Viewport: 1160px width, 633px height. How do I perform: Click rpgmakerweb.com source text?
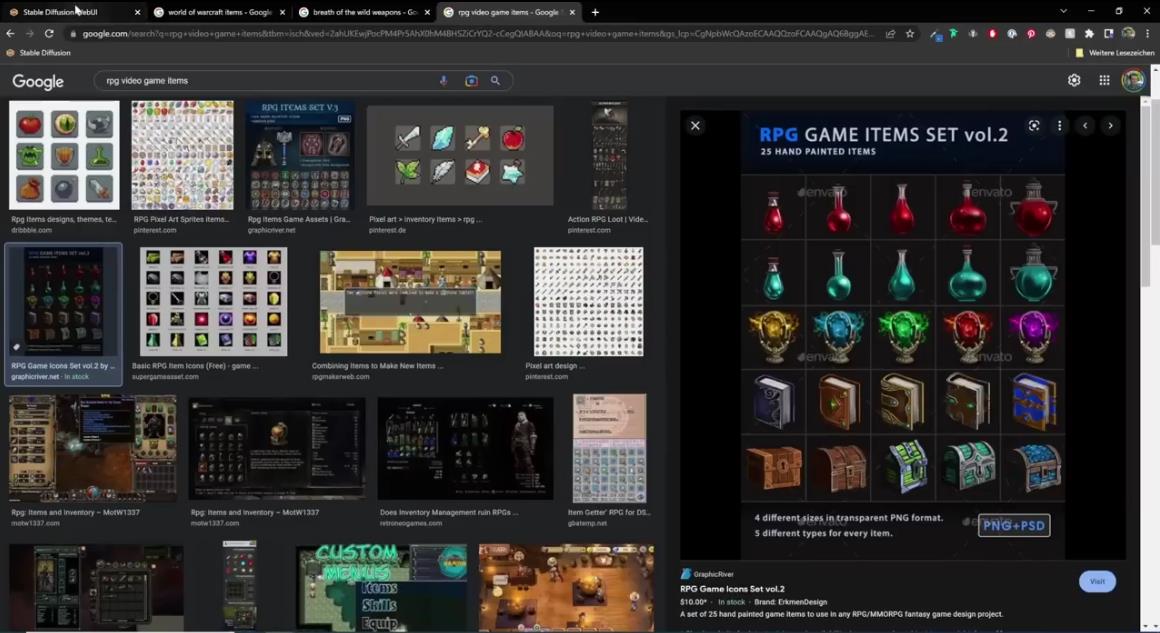(x=340, y=376)
